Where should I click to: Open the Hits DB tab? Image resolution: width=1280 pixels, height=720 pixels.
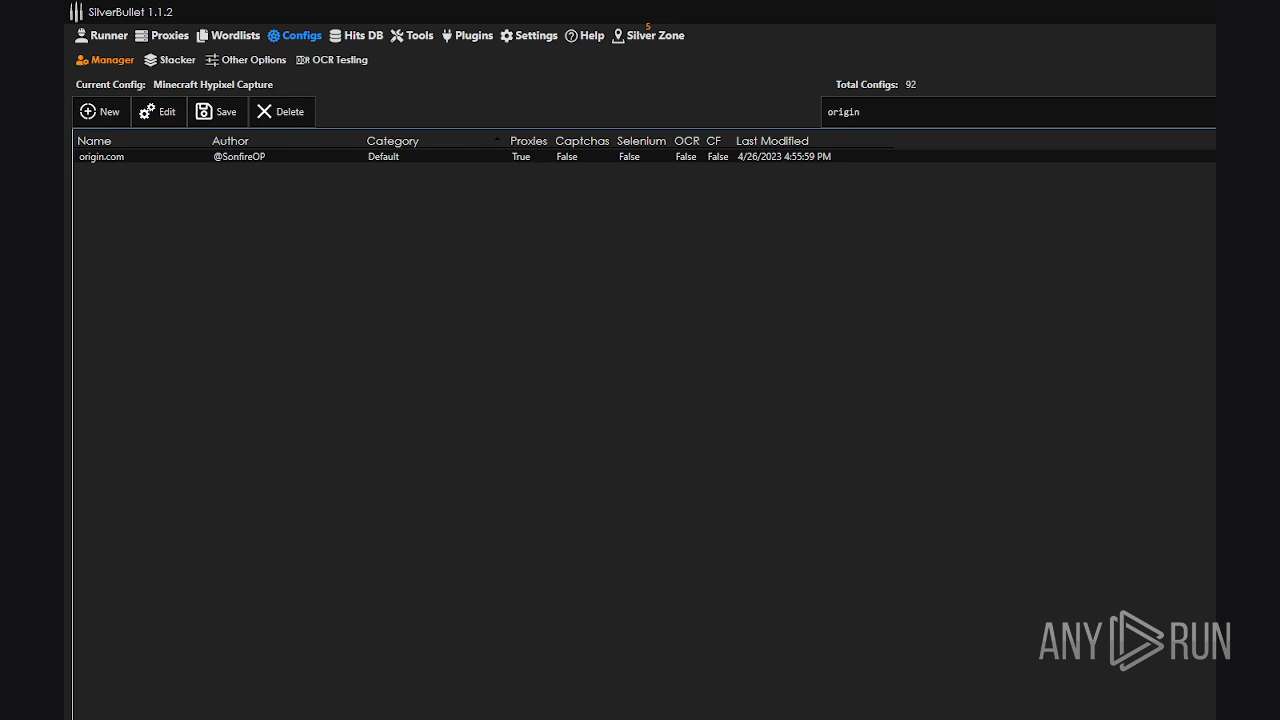356,36
